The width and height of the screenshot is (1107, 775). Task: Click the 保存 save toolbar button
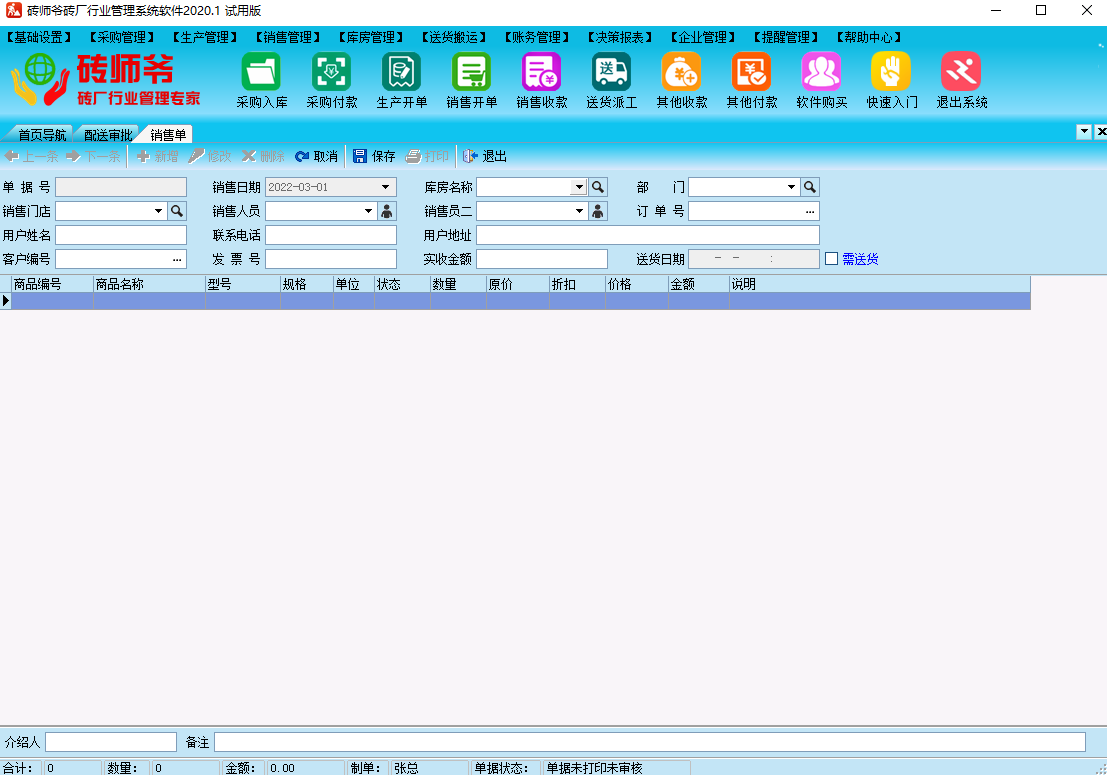374,156
